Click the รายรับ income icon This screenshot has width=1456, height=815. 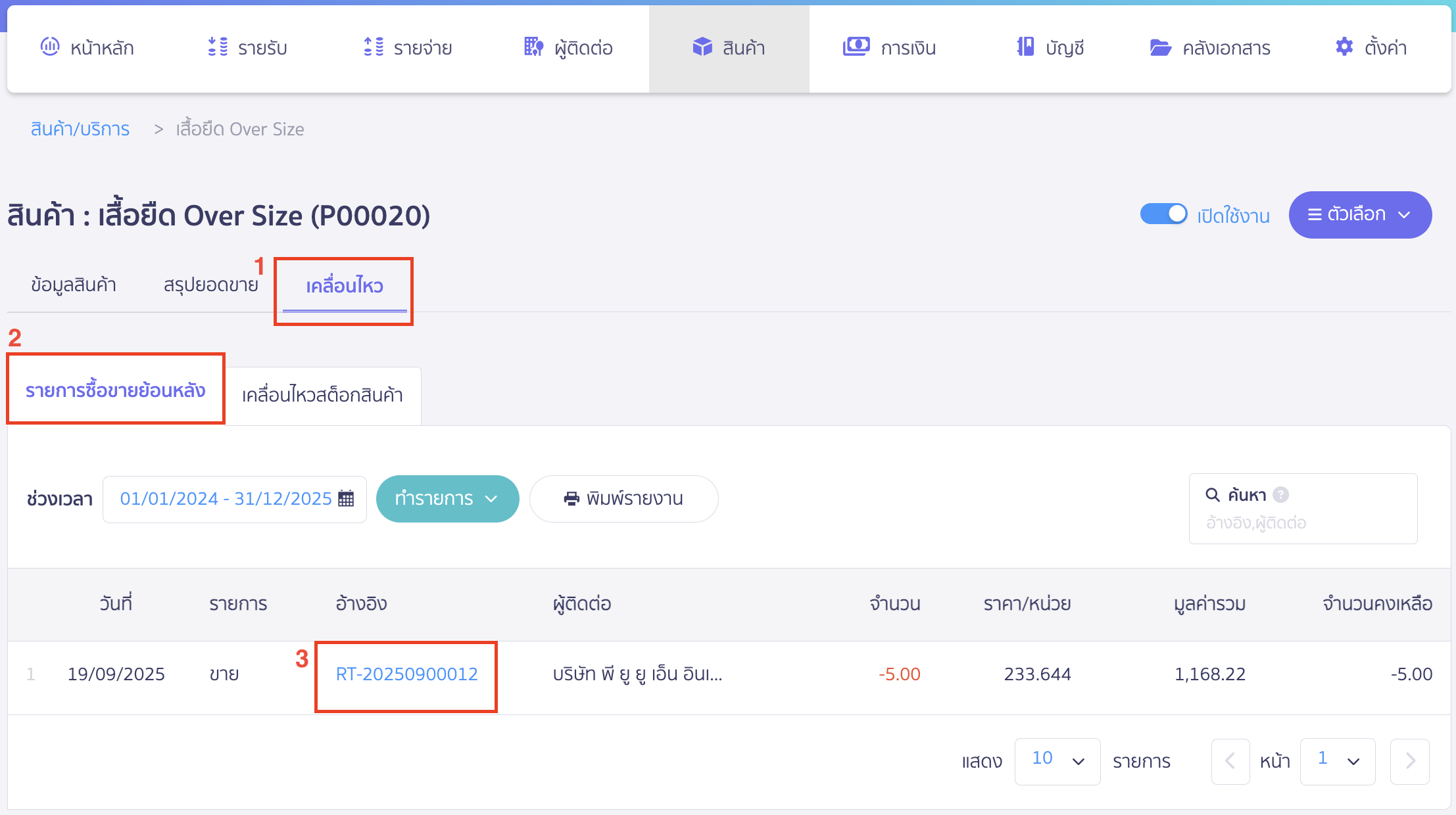[x=218, y=47]
